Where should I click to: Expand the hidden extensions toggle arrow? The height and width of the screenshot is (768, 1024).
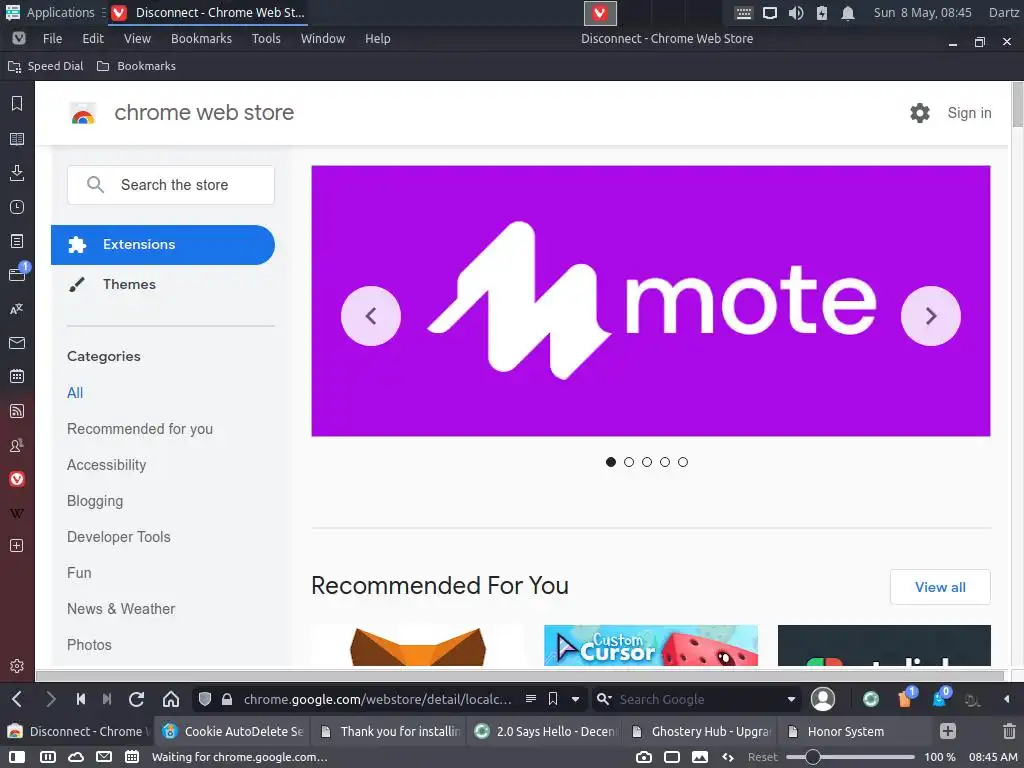click(x=1006, y=699)
